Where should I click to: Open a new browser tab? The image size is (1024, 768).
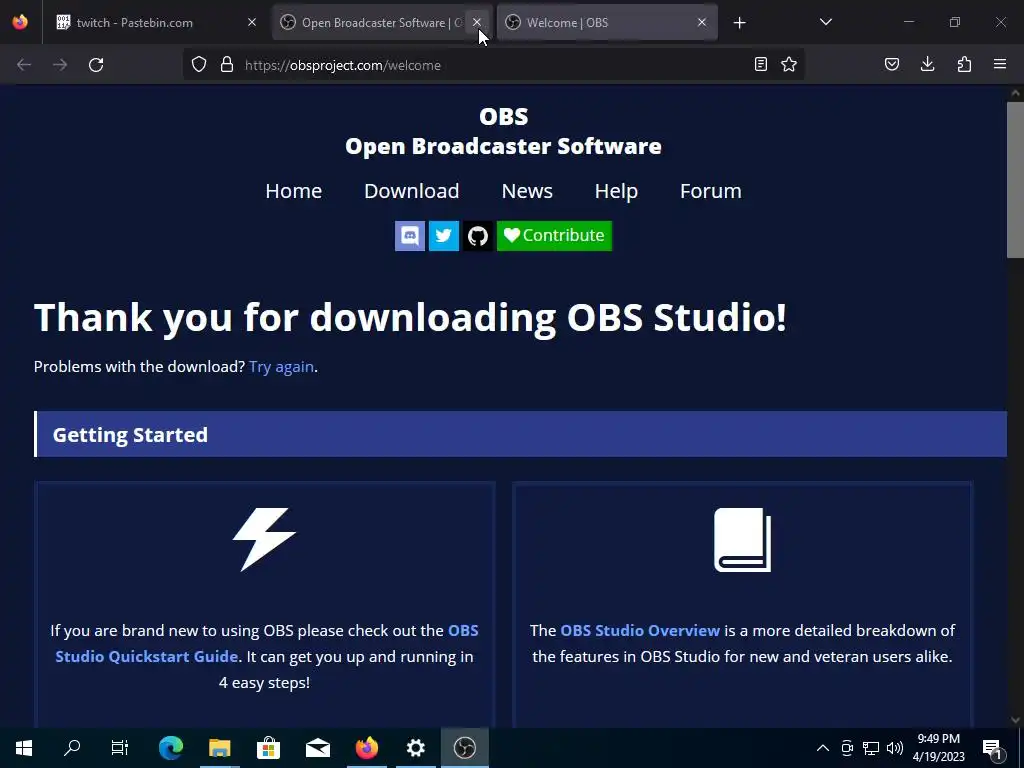739,23
